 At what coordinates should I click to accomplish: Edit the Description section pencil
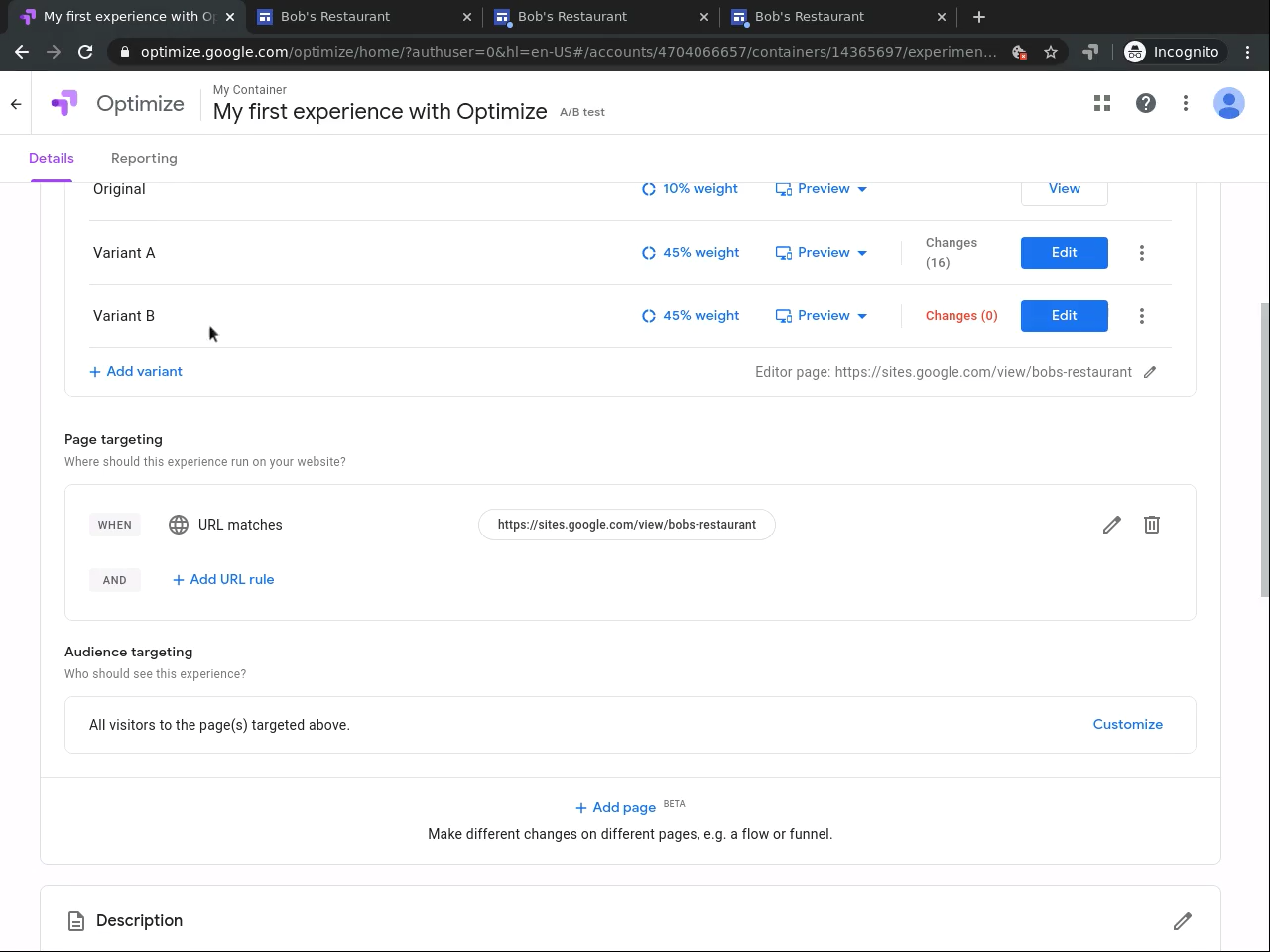[x=1183, y=921]
